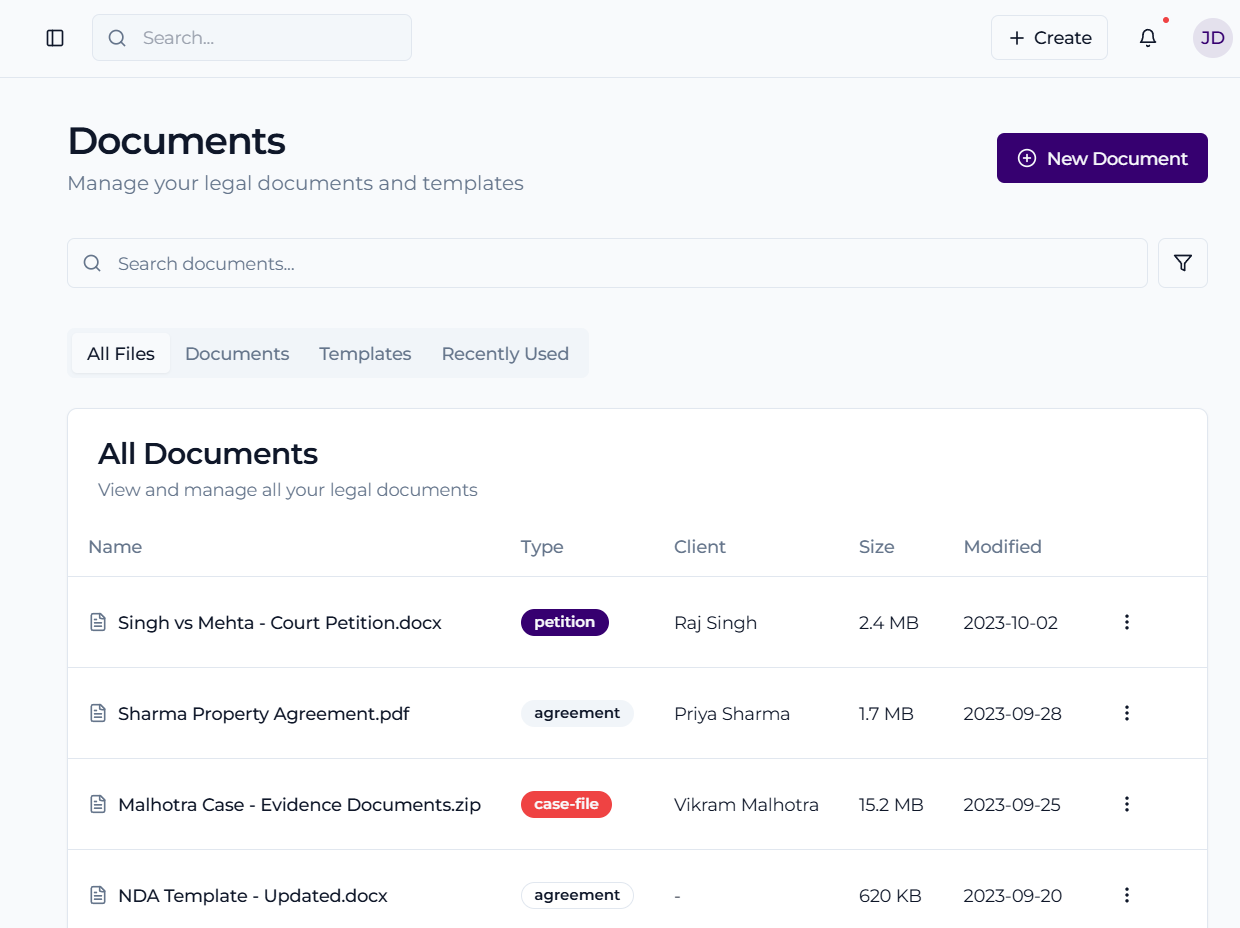Open the notifications bell
The image size is (1240, 928).
(1148, 38)
